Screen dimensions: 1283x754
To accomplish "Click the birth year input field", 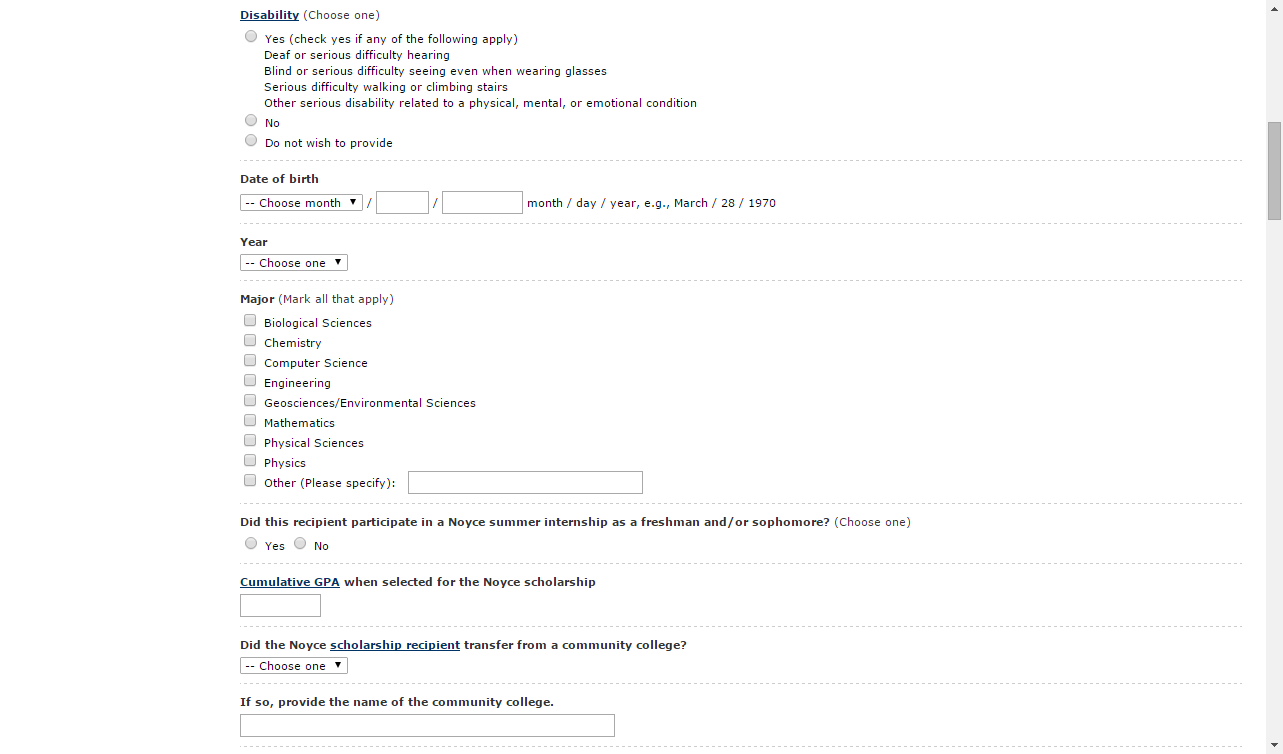I will (482, 203).
